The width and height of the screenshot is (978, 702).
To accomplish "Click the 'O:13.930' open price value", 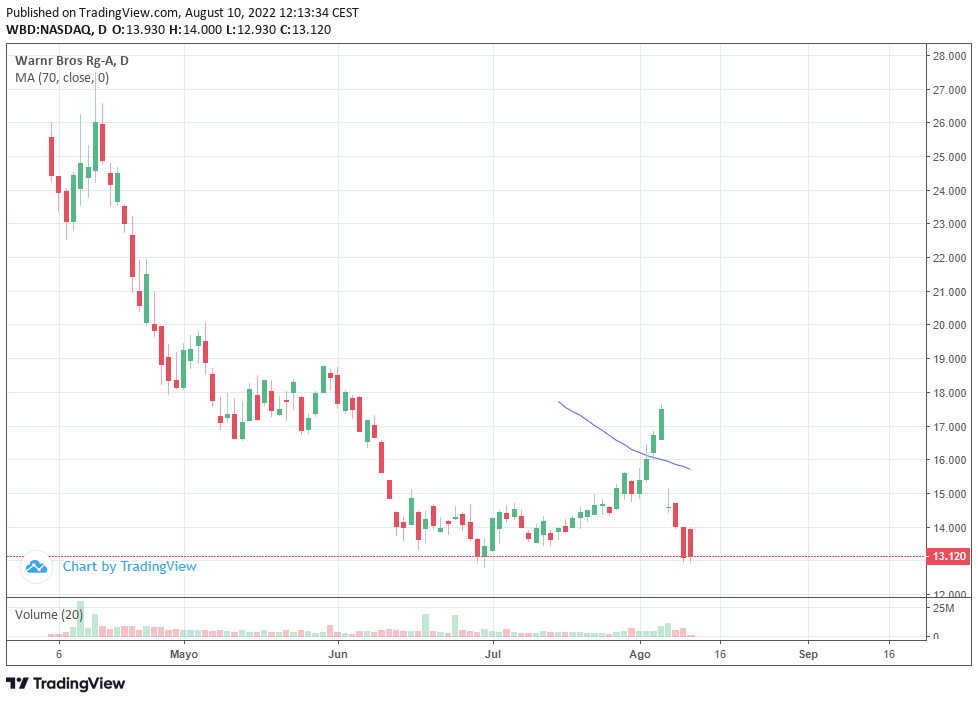I will (x=138, y=29).
